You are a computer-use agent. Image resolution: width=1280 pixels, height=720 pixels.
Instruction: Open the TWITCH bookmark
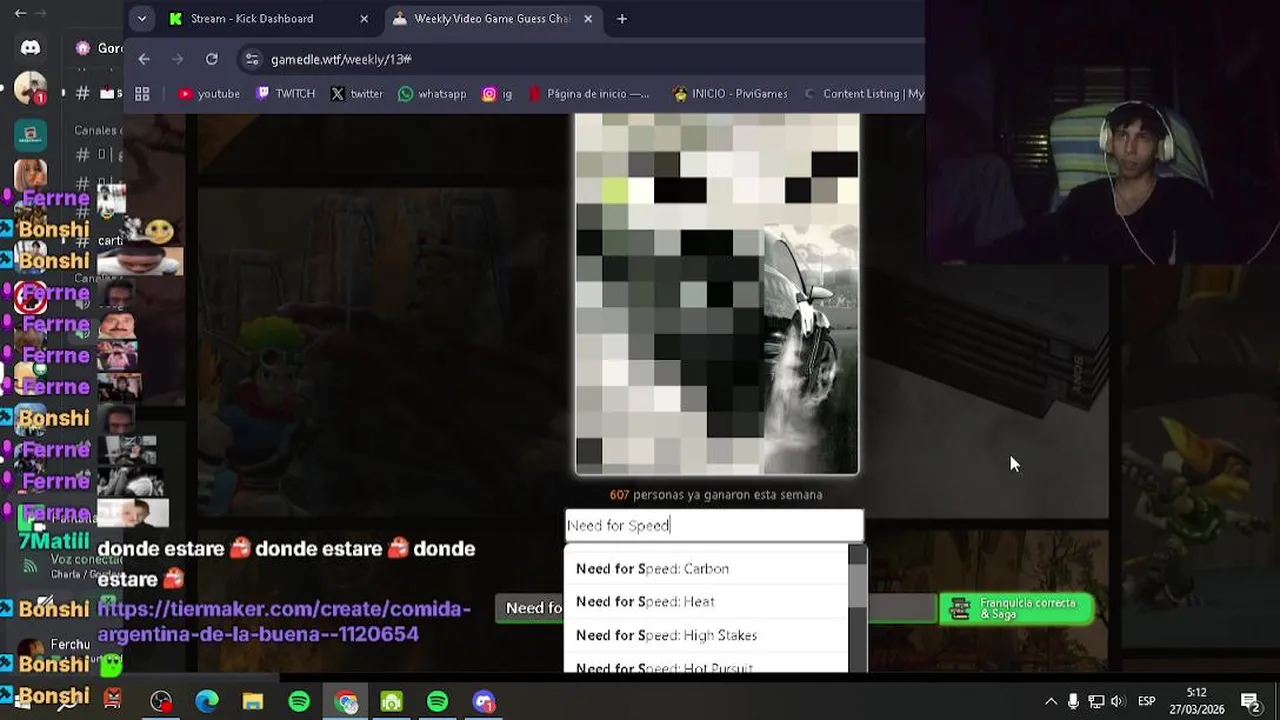click(x=285, y=94)
